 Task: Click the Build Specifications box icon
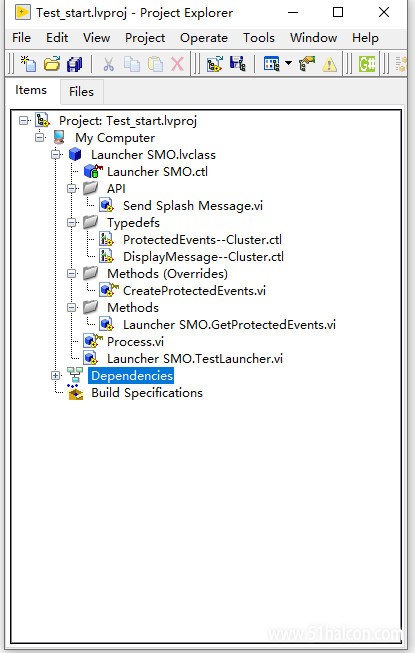tap(75, 393)
